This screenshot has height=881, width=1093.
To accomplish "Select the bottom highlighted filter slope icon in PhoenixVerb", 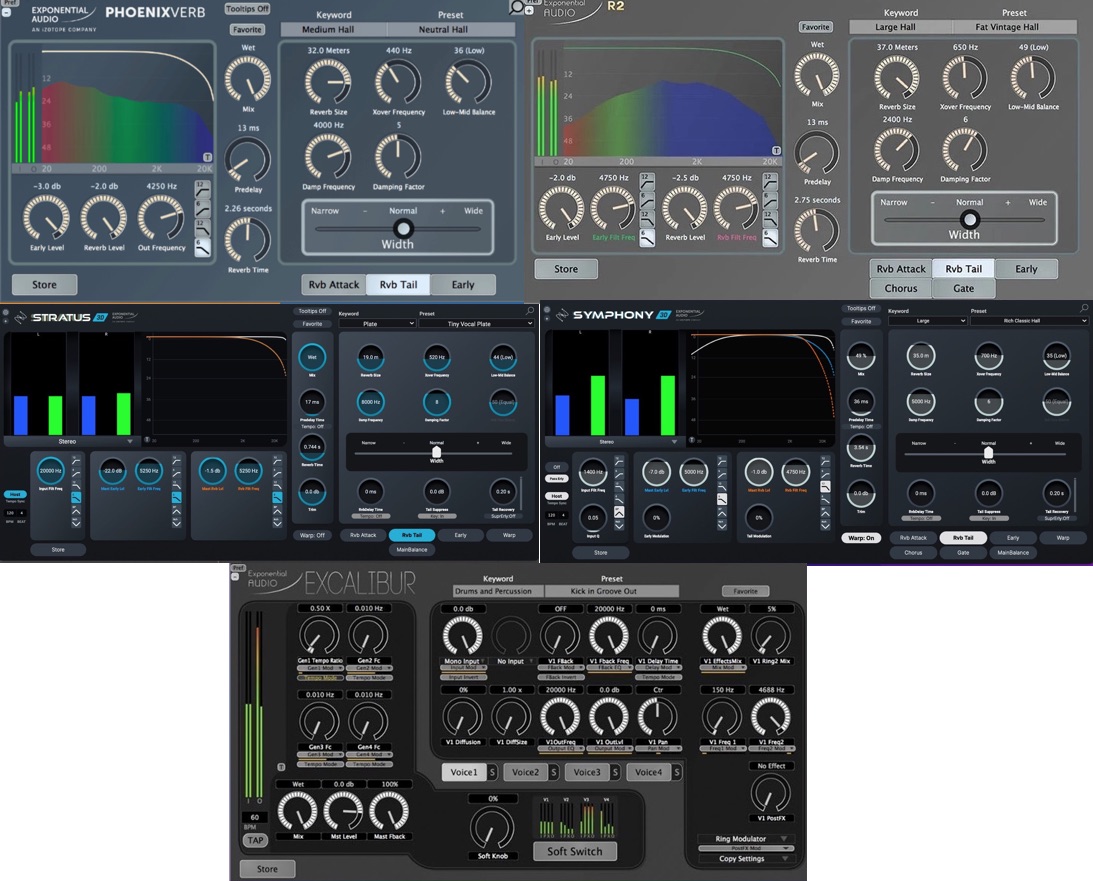I will click(202, 247).
